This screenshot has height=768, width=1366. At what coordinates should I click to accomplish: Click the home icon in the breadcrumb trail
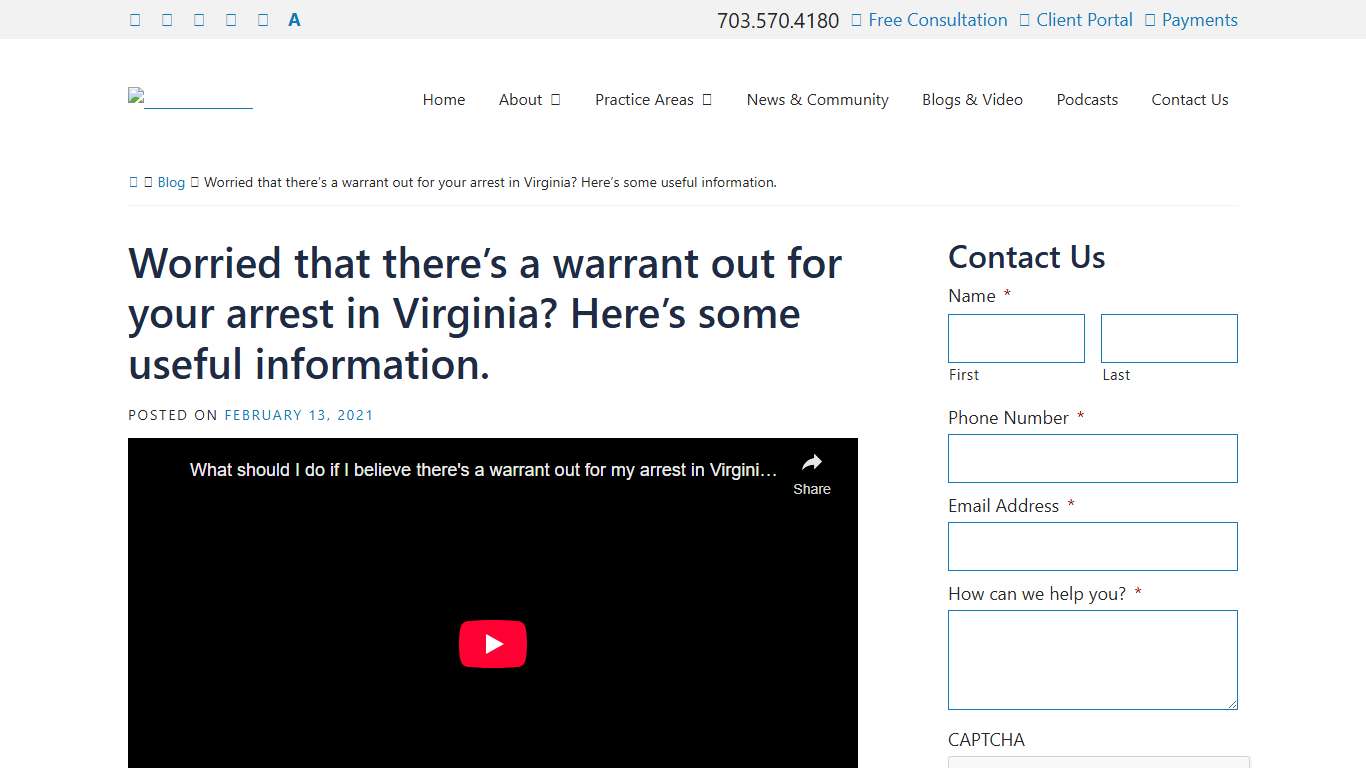click(133, 182)
